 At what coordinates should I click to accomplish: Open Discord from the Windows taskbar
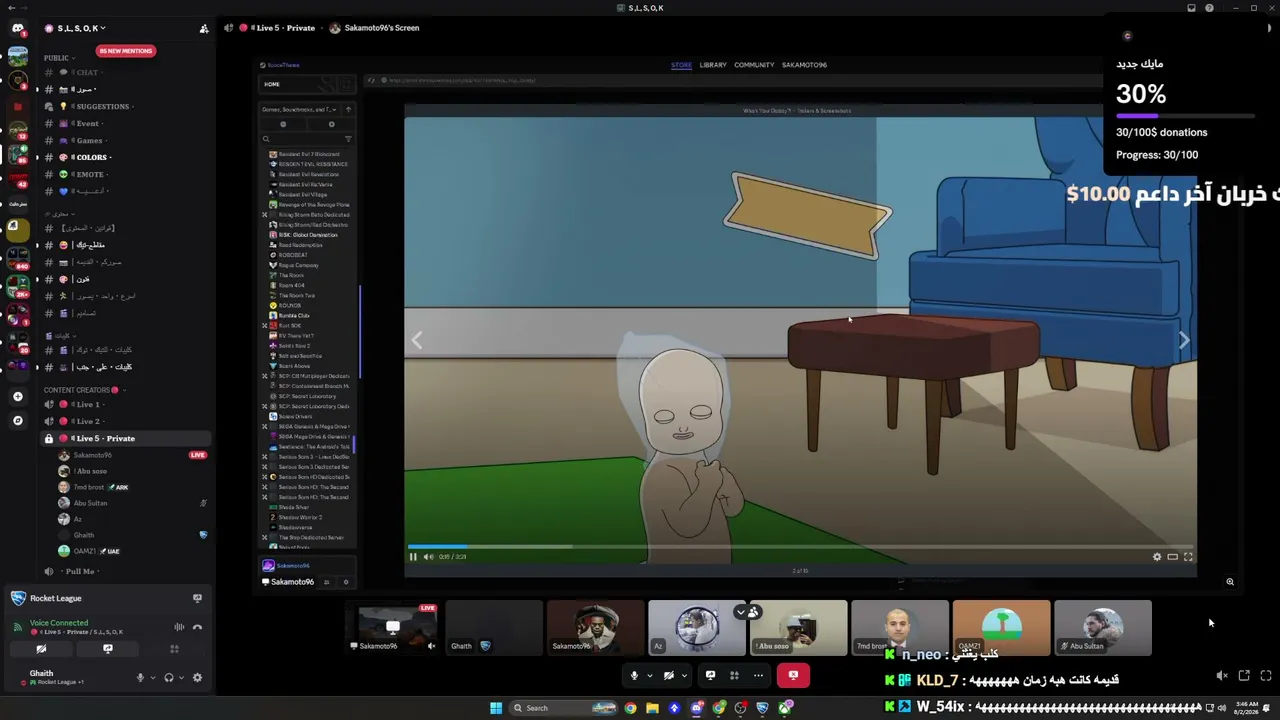coord(697,708)
